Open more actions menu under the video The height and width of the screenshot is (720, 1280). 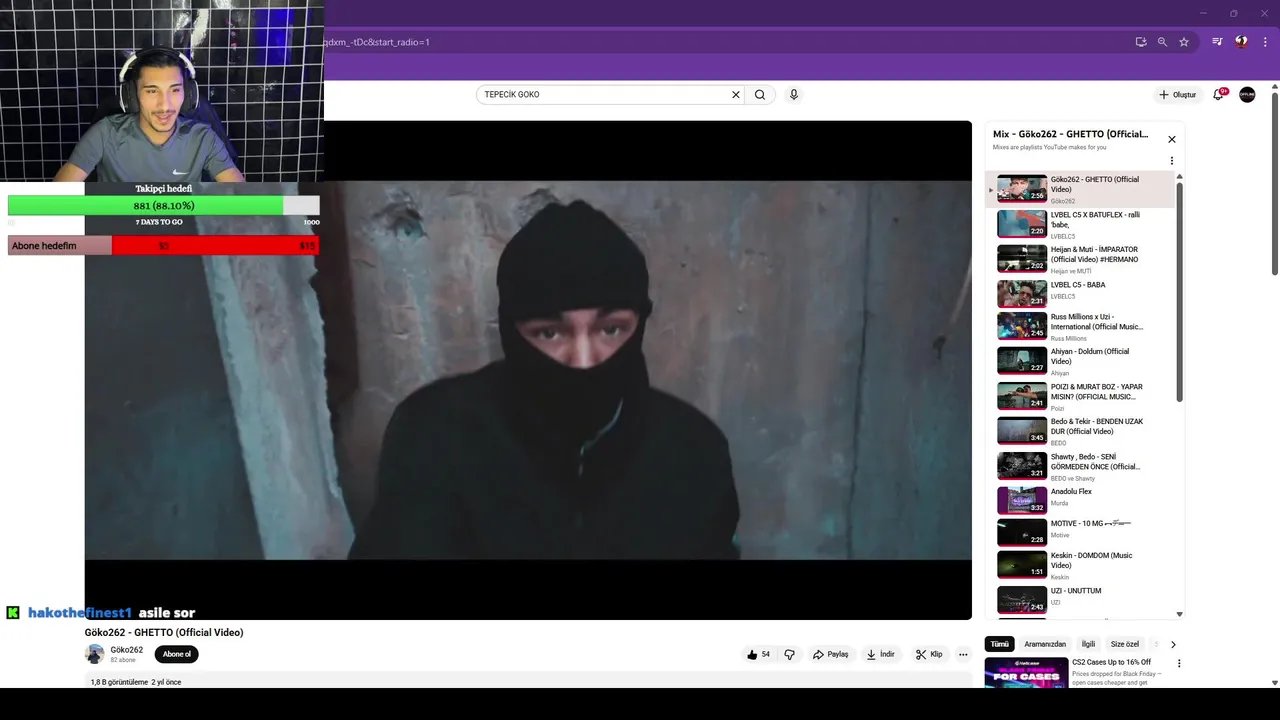(x=963, y=654)
